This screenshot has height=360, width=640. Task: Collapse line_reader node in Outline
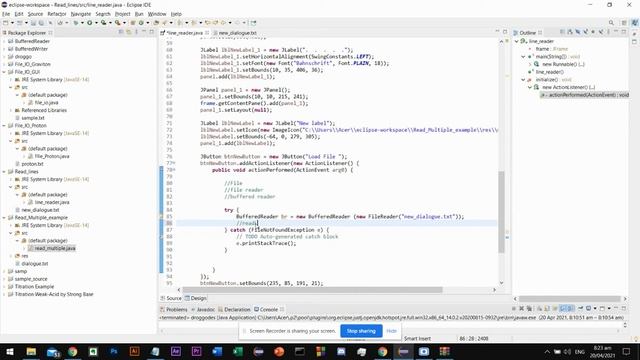pos(516,41)
